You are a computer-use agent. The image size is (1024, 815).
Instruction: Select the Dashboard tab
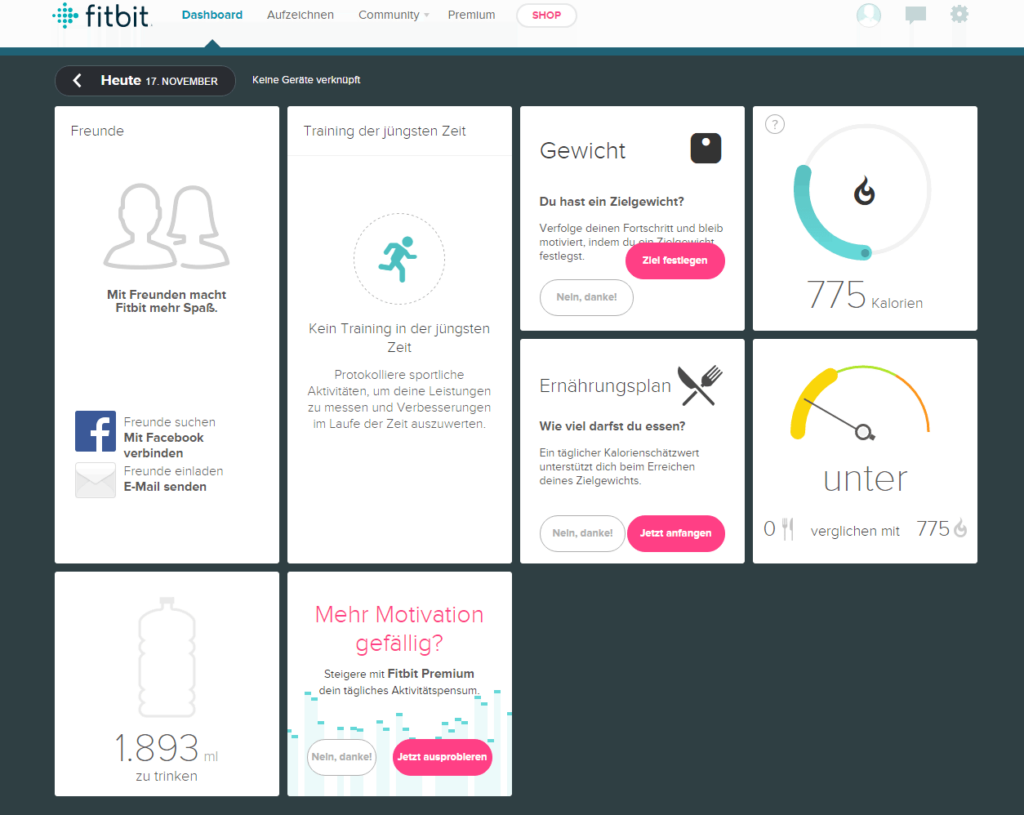[212, 15]
